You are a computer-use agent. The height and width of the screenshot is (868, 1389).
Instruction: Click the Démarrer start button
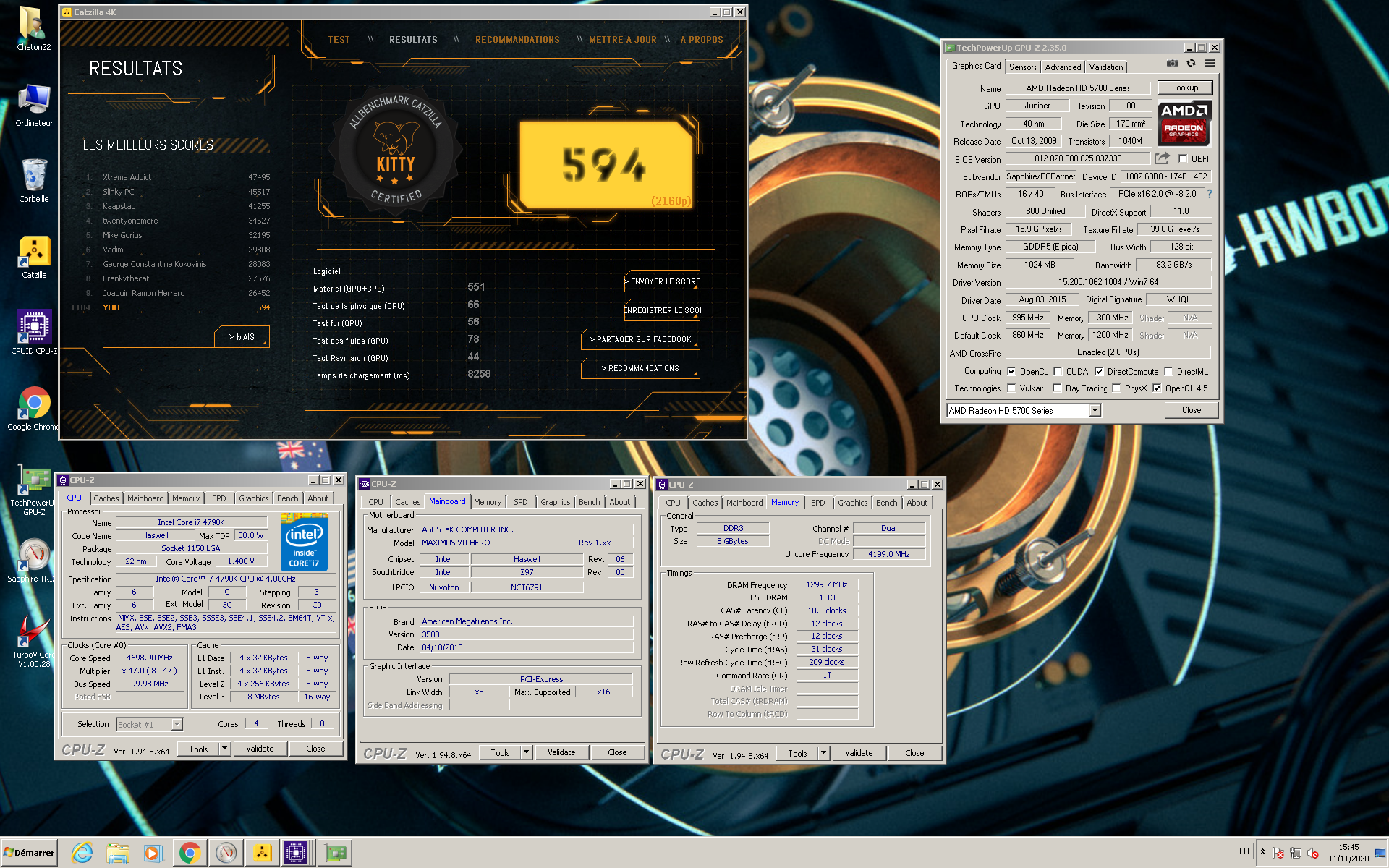[29, 853]
